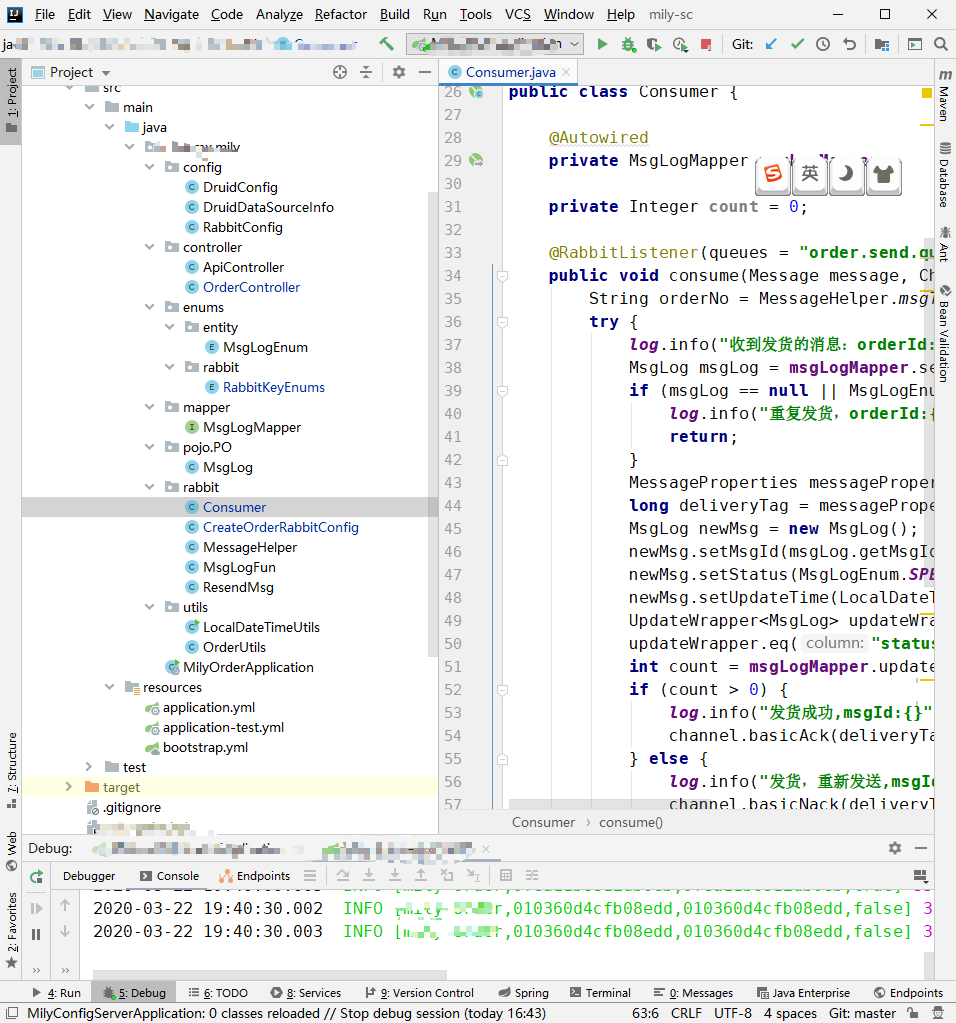Collapse the enums folder

click(149, 307)
